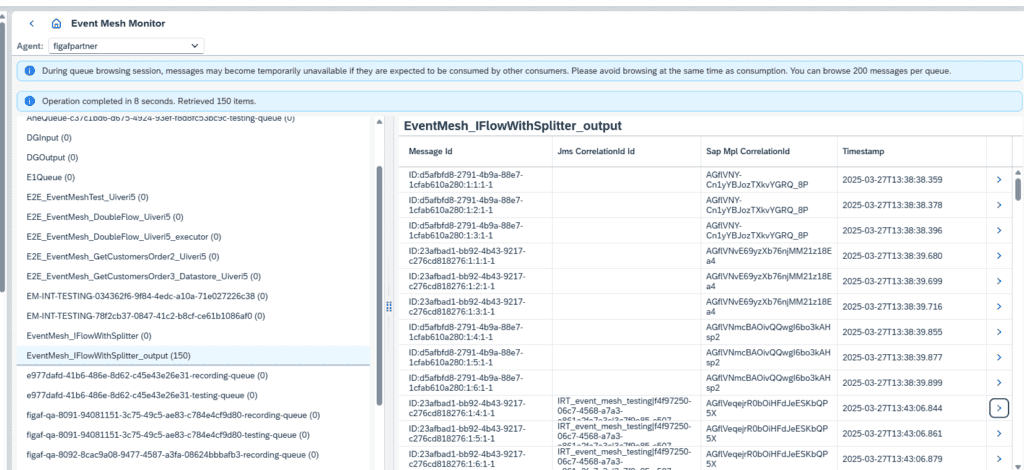Viewport: 1024px width, 470px height.
Task: Click message ID ending c276cd818276:1:3:1-1
Action: pyautogui.click(x=466, y=306)
